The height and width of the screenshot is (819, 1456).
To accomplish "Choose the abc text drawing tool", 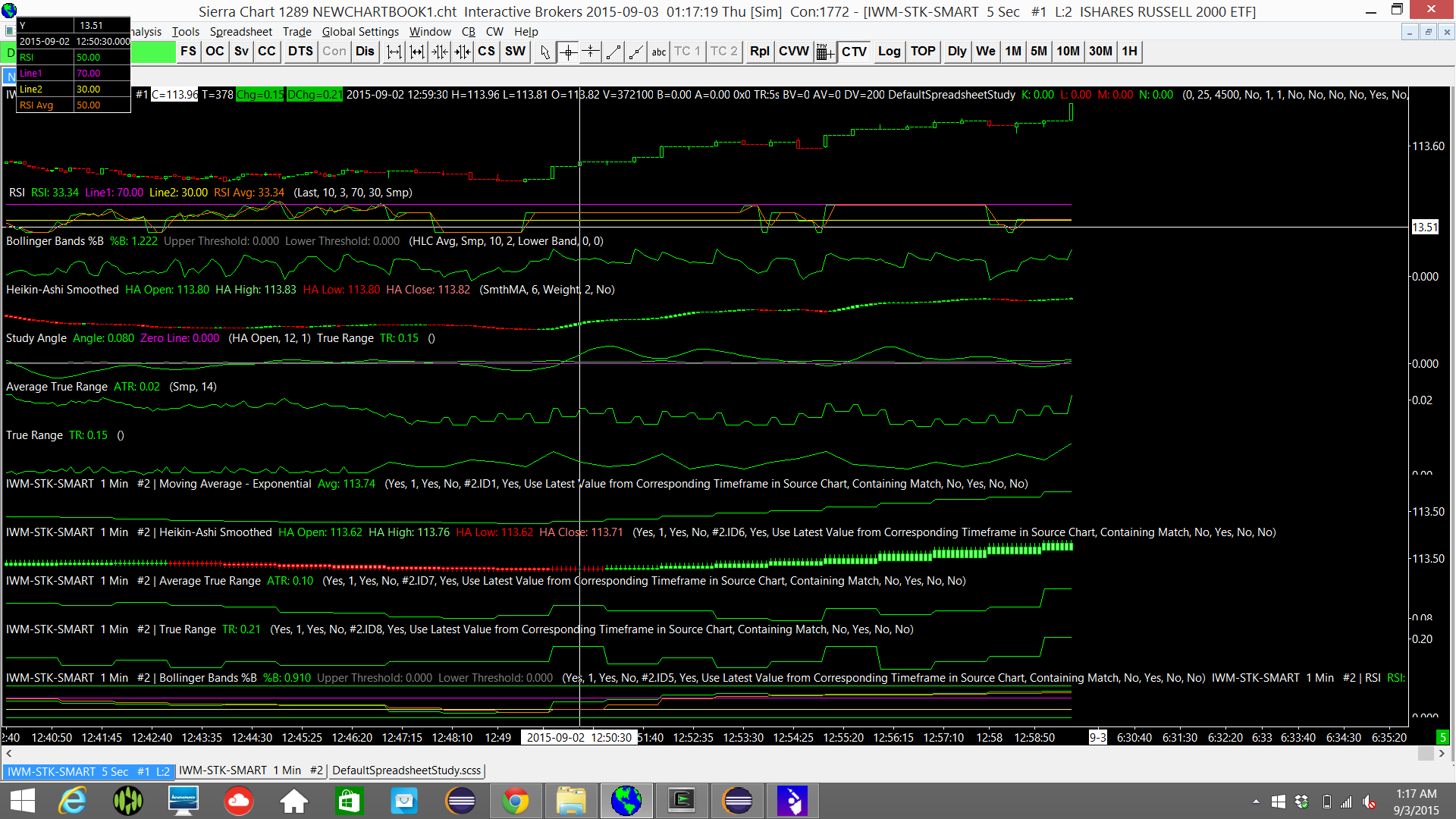I will [x=658, y=52].
